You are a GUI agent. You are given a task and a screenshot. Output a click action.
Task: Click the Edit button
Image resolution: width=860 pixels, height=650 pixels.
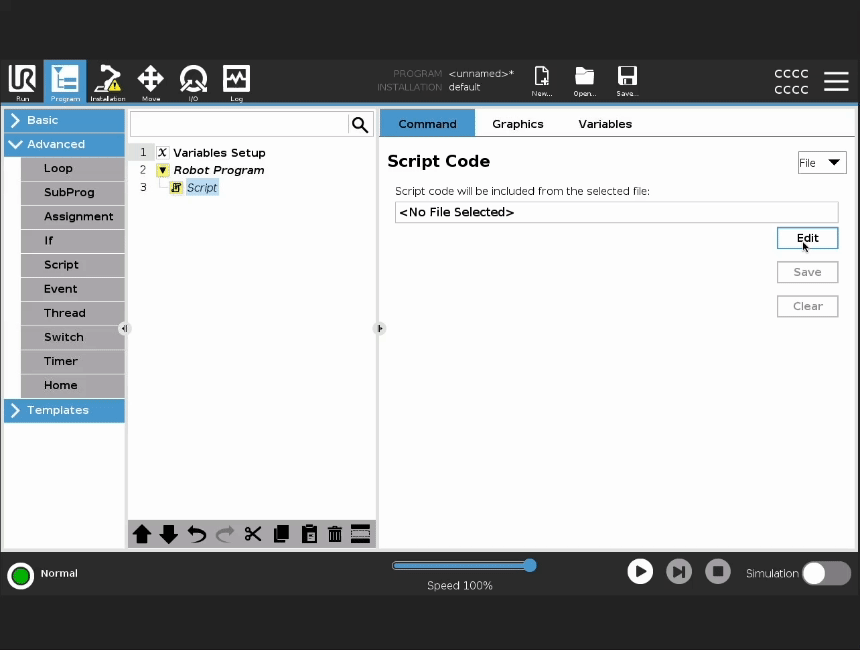tap(807, 238)
